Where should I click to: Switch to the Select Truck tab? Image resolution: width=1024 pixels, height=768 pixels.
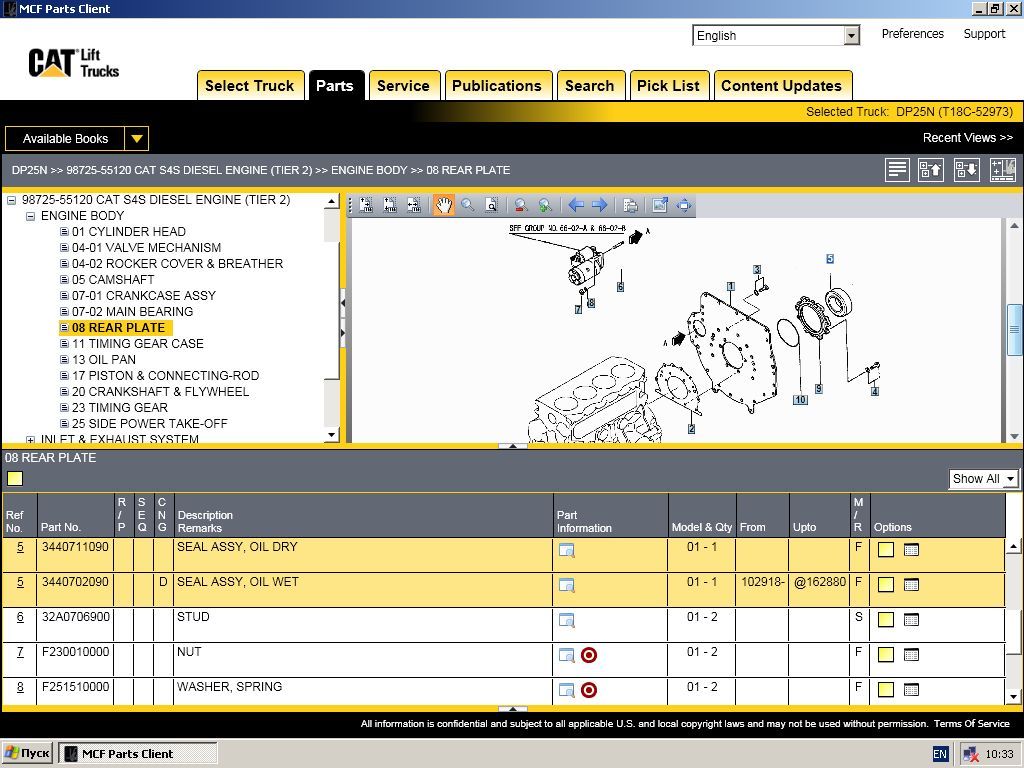tap(250, 86)
